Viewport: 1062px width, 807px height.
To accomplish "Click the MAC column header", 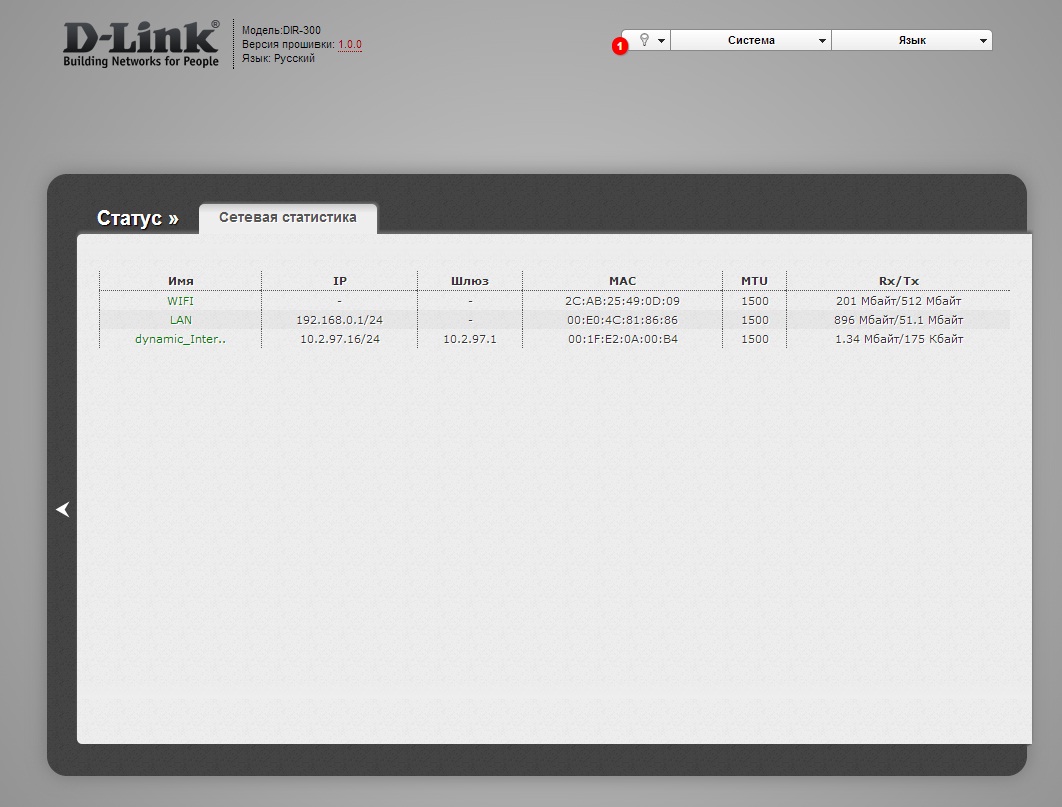I will (622, 281).
